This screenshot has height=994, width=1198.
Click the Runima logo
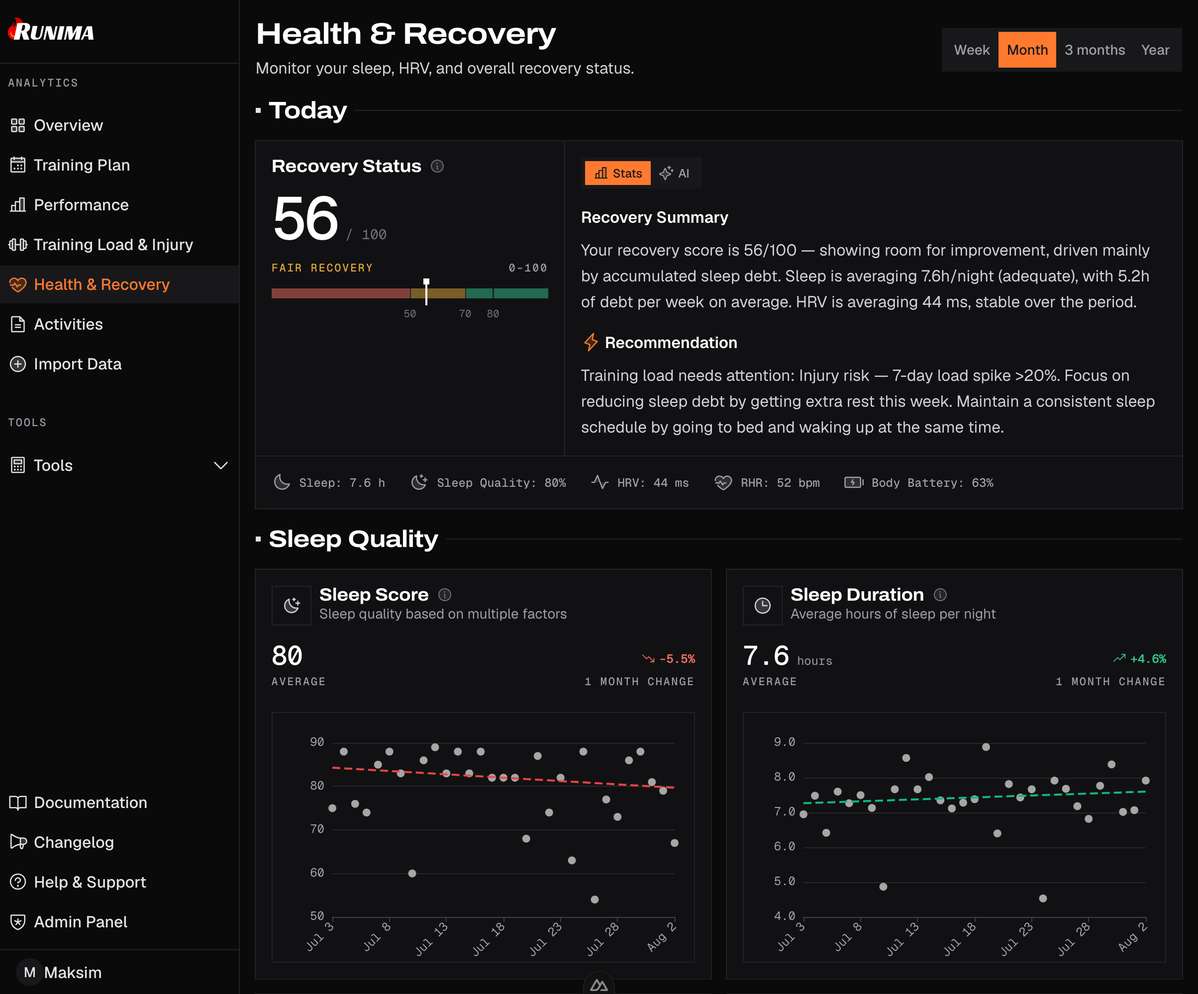50,31
